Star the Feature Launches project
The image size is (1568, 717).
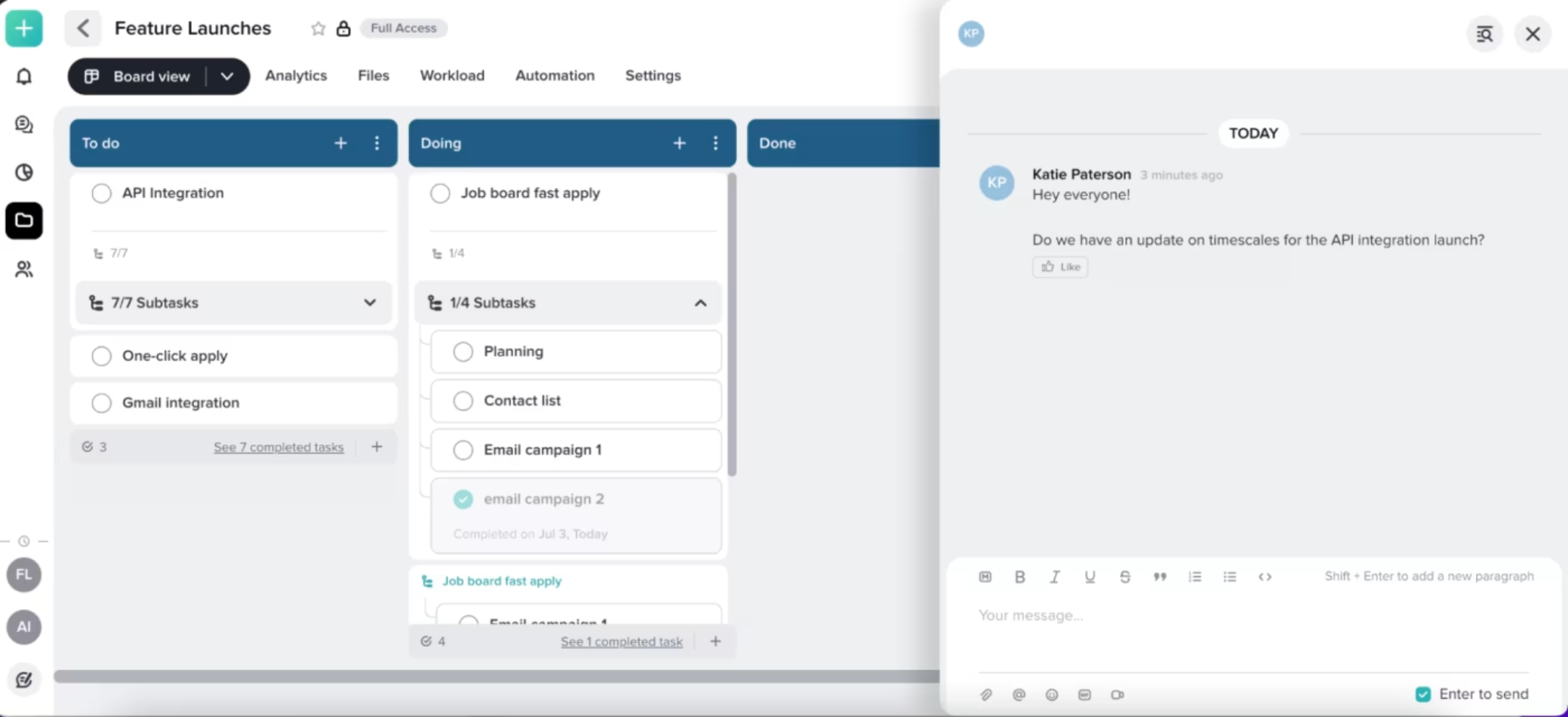pos(318,29)
